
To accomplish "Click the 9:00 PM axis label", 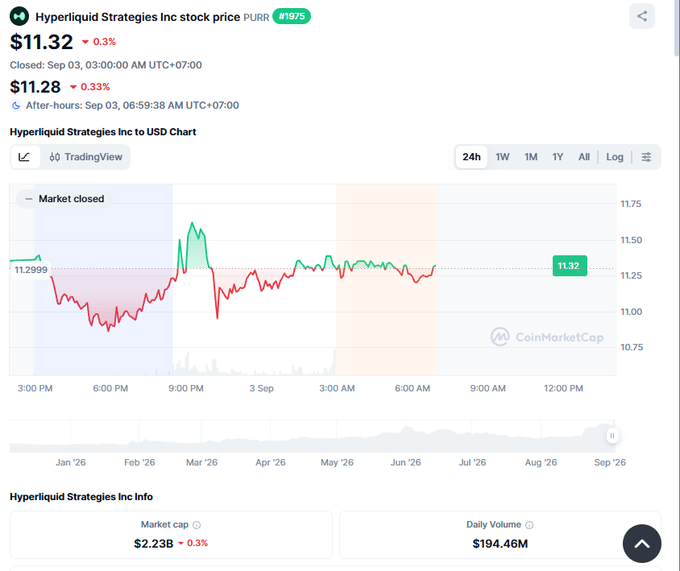I will click(186, 388).
